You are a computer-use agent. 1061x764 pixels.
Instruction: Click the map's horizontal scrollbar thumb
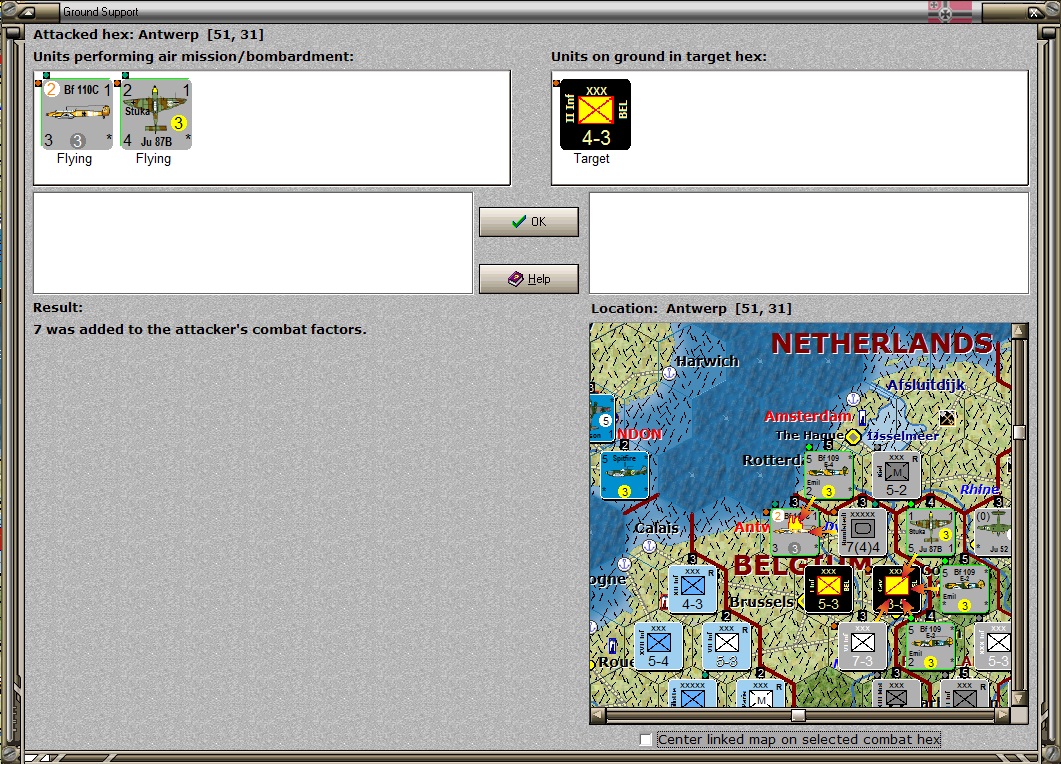[x=798, y=715]
